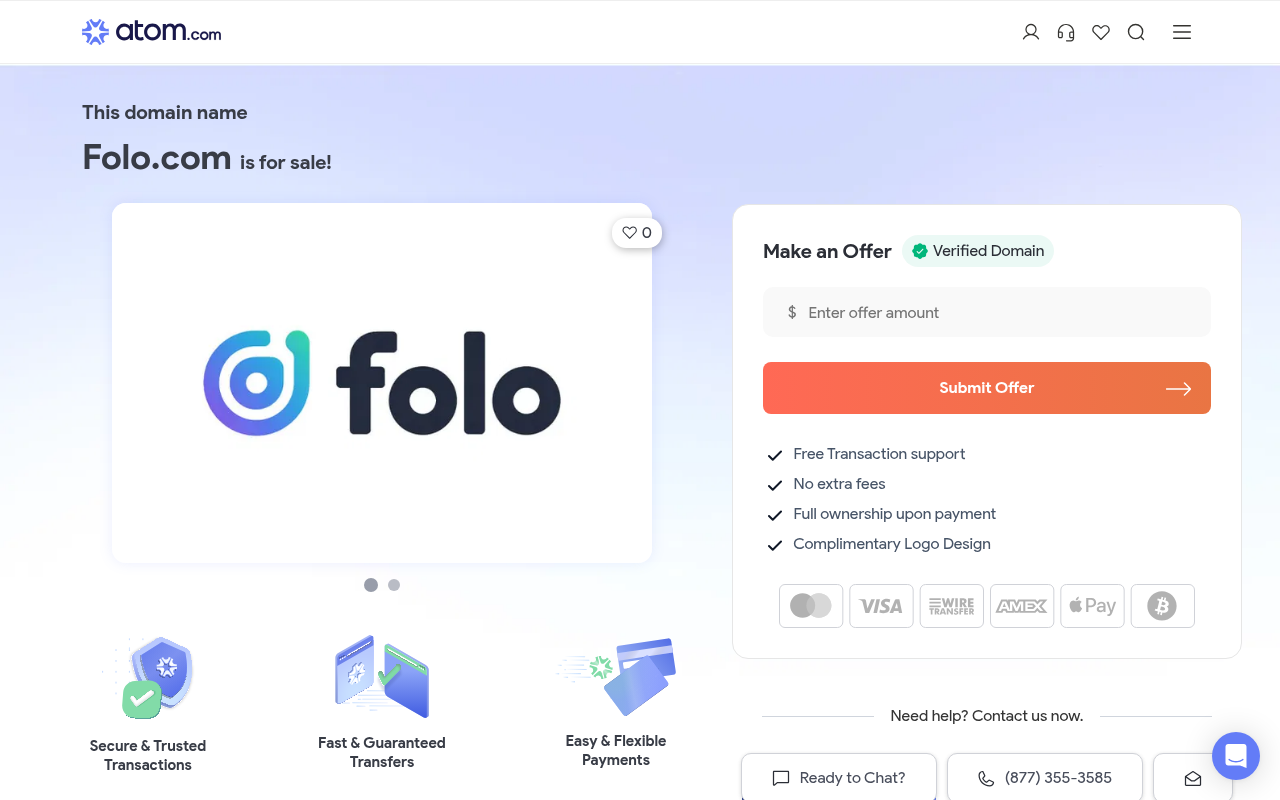The image size is (1280, 800).
Task: Open the user account icon
Action: point(1031,32)
